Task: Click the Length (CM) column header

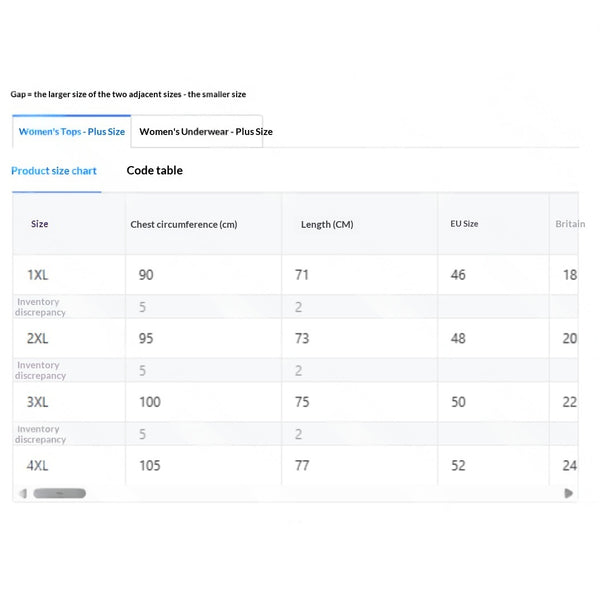Action: pos(327,224)
